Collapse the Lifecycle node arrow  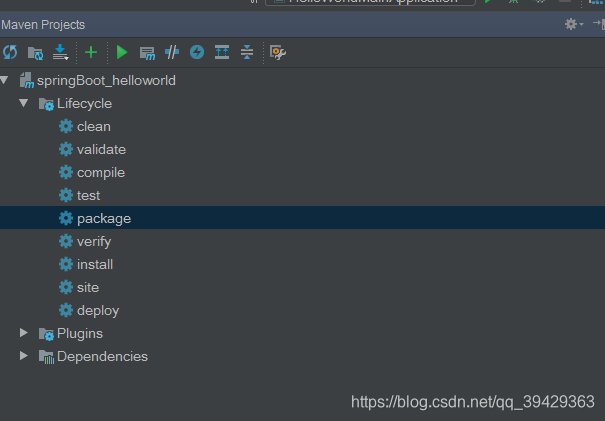tap(24, 103)
